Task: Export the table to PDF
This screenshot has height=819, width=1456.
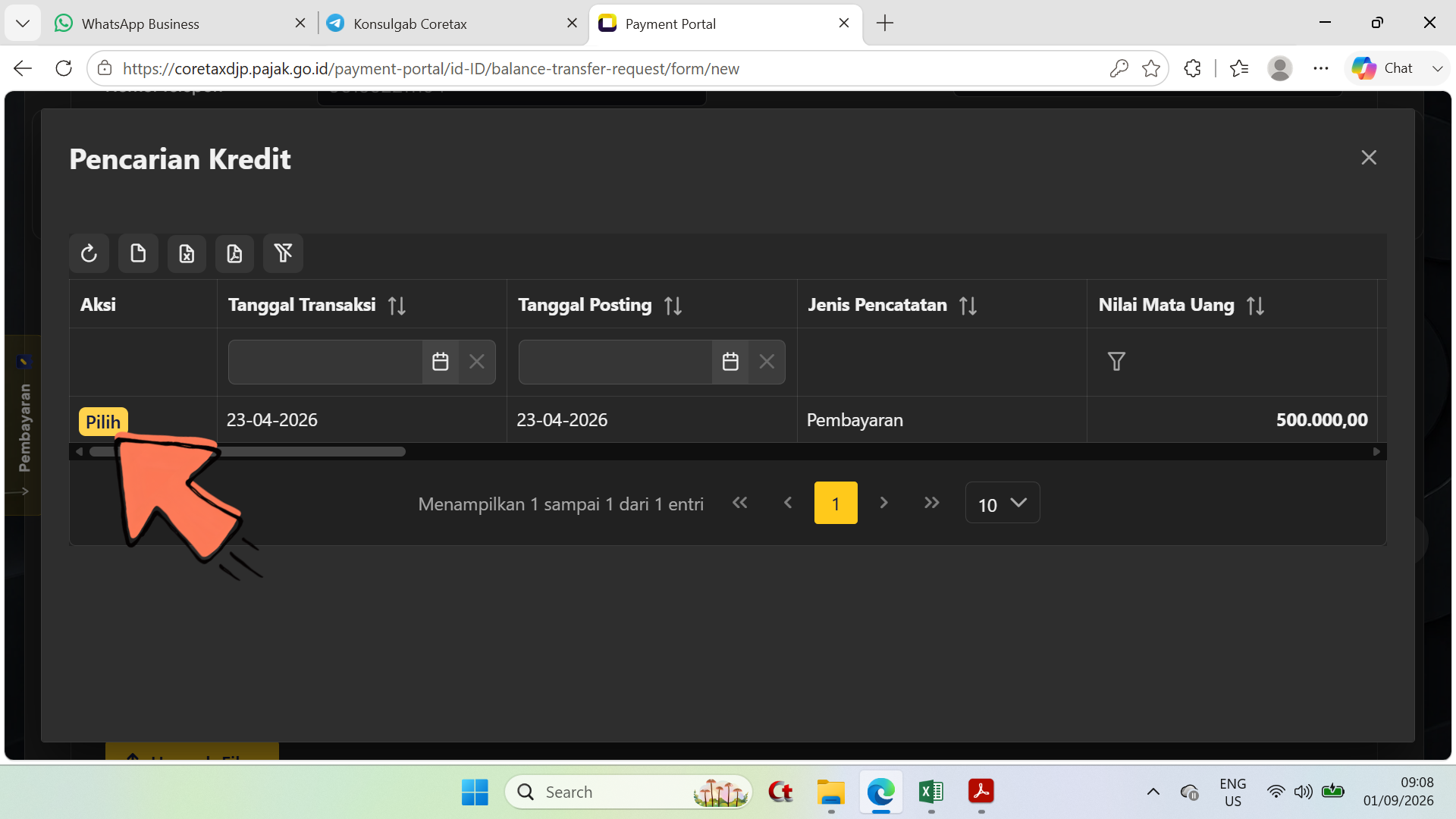Action: pyautogui.click(x=234, y=253)
